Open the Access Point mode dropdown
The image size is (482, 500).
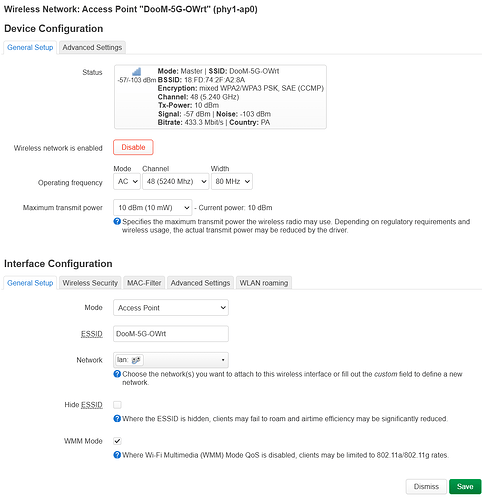click(x=171, y=308)
